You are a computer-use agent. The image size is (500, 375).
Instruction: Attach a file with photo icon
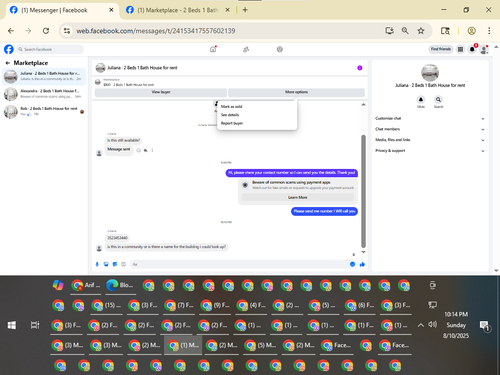[x=106, y=264]
